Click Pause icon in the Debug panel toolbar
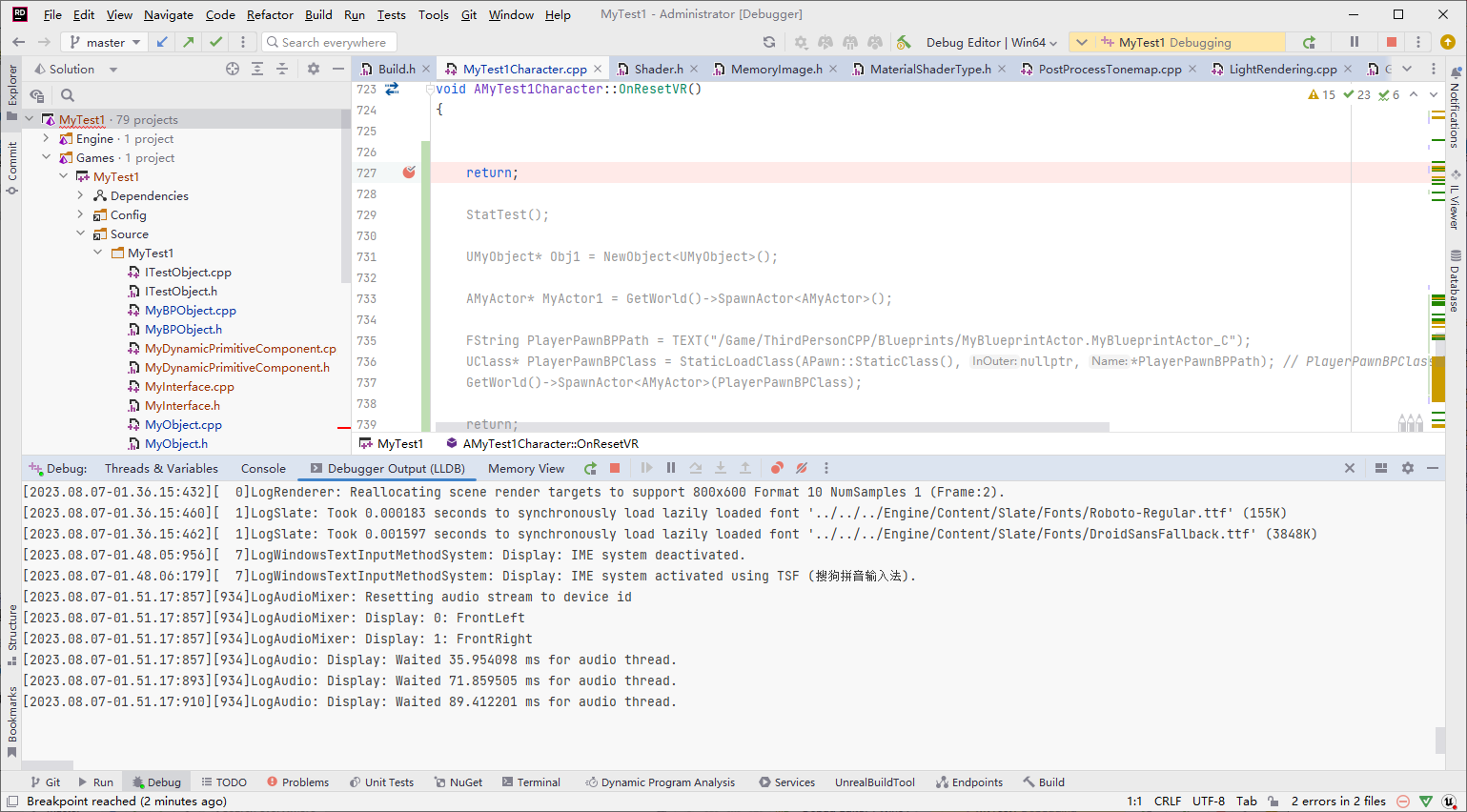 click(x=671, y=468)
